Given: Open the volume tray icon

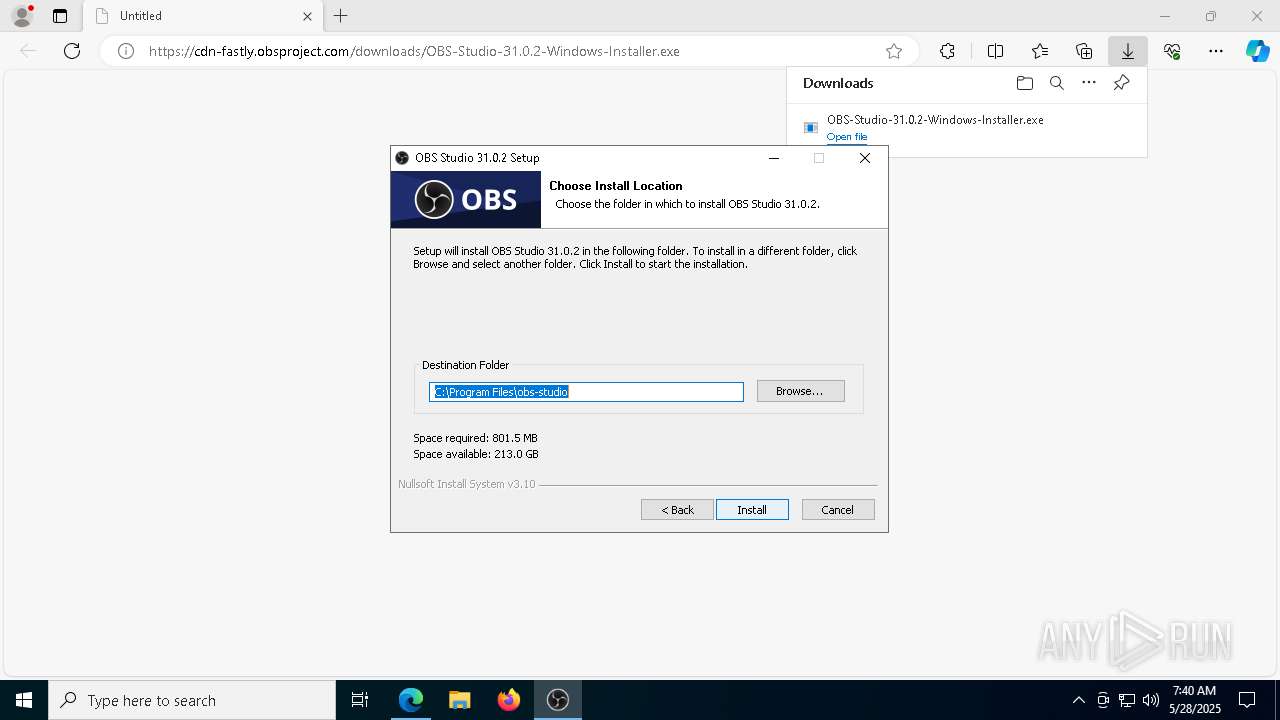Looking at the screenshot, I should 1151,700.
